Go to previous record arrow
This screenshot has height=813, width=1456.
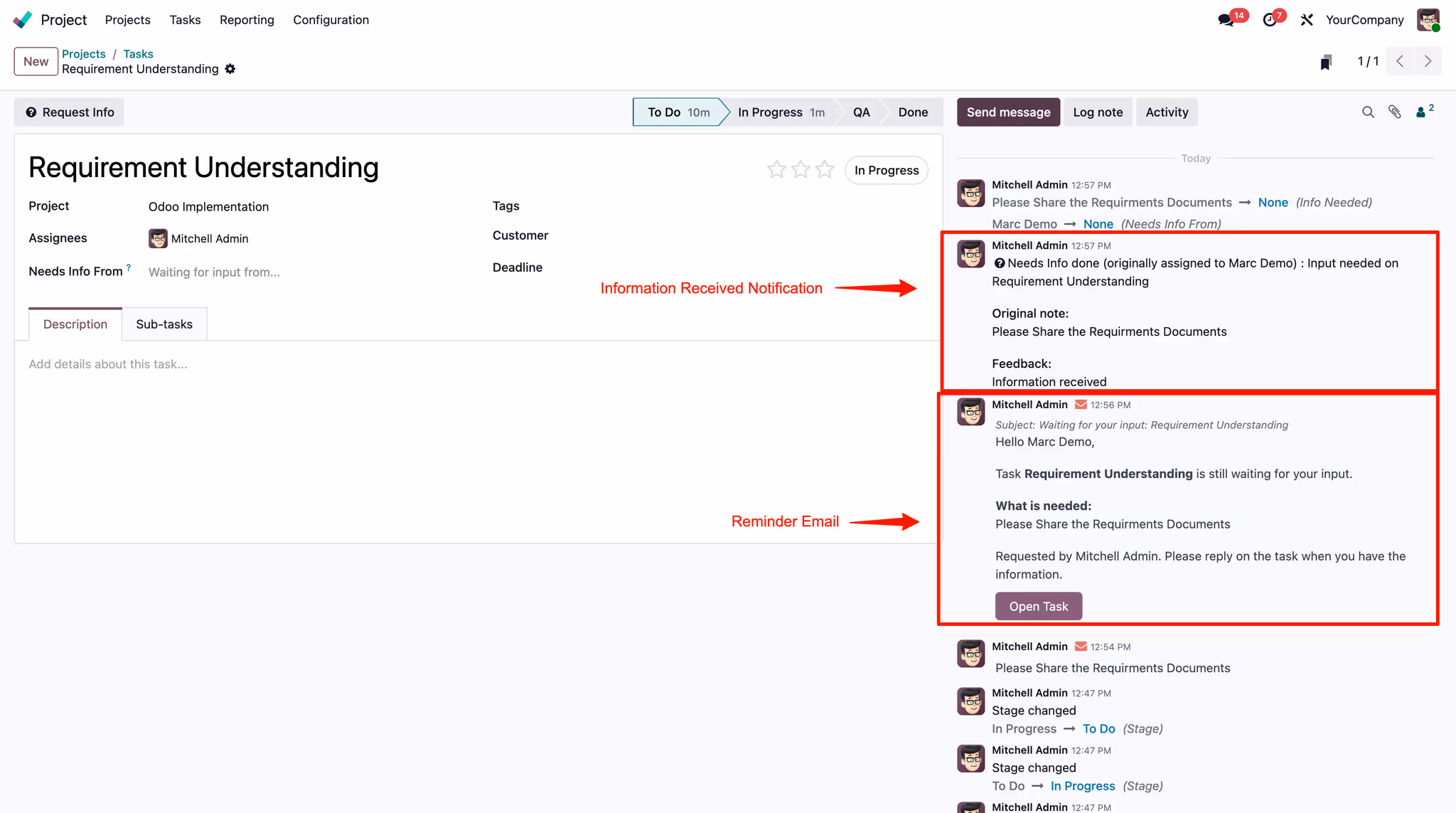pyautogui.click(x=1400, y=61)
